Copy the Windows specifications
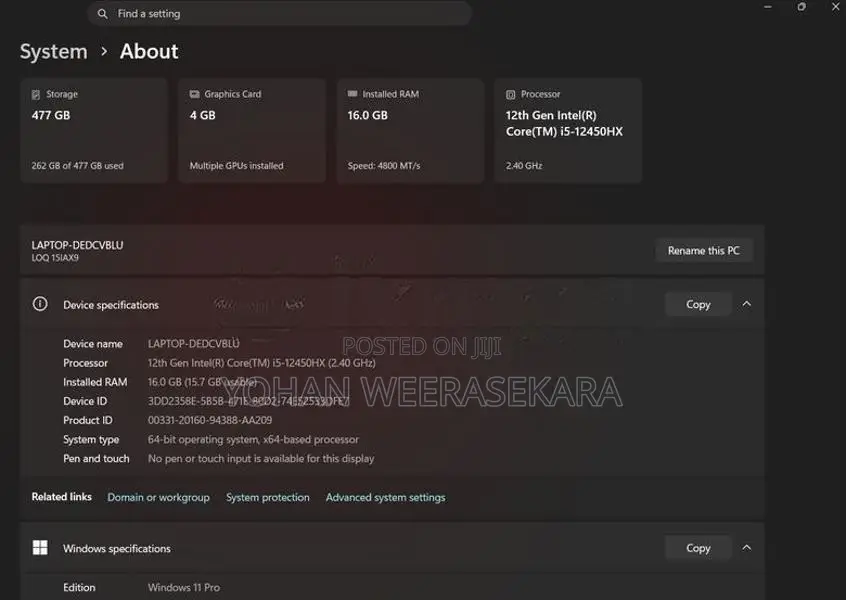846x600 pixels. (x=698, y=548)
